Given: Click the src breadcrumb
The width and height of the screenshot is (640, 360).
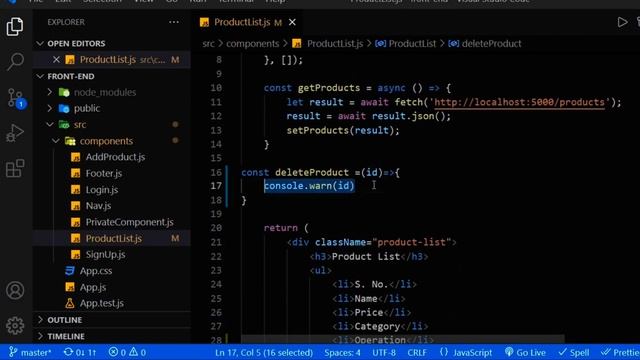Looking at the screenshot, I should coord(208,44).
